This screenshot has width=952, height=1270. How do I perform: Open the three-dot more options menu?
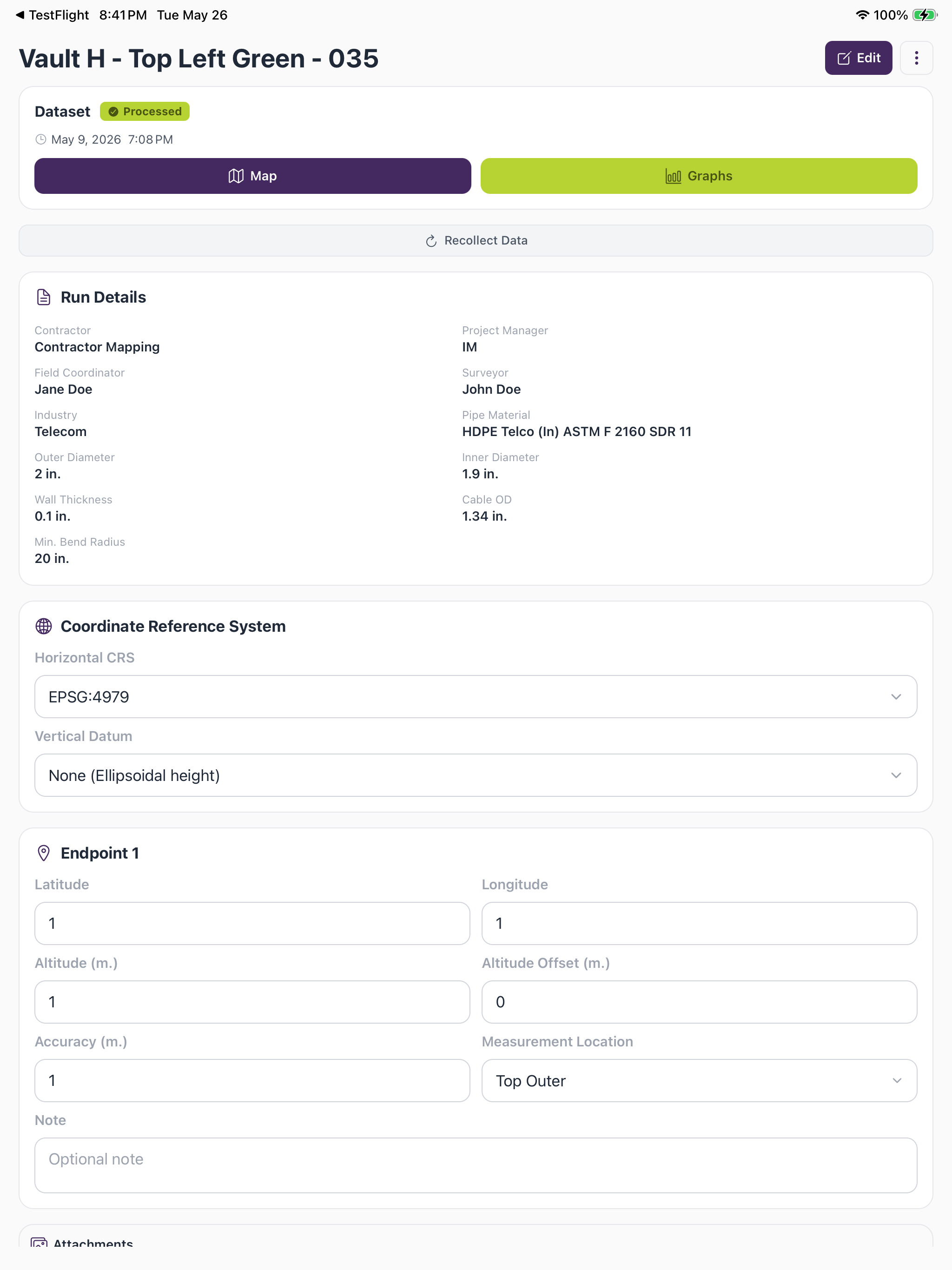916,58
